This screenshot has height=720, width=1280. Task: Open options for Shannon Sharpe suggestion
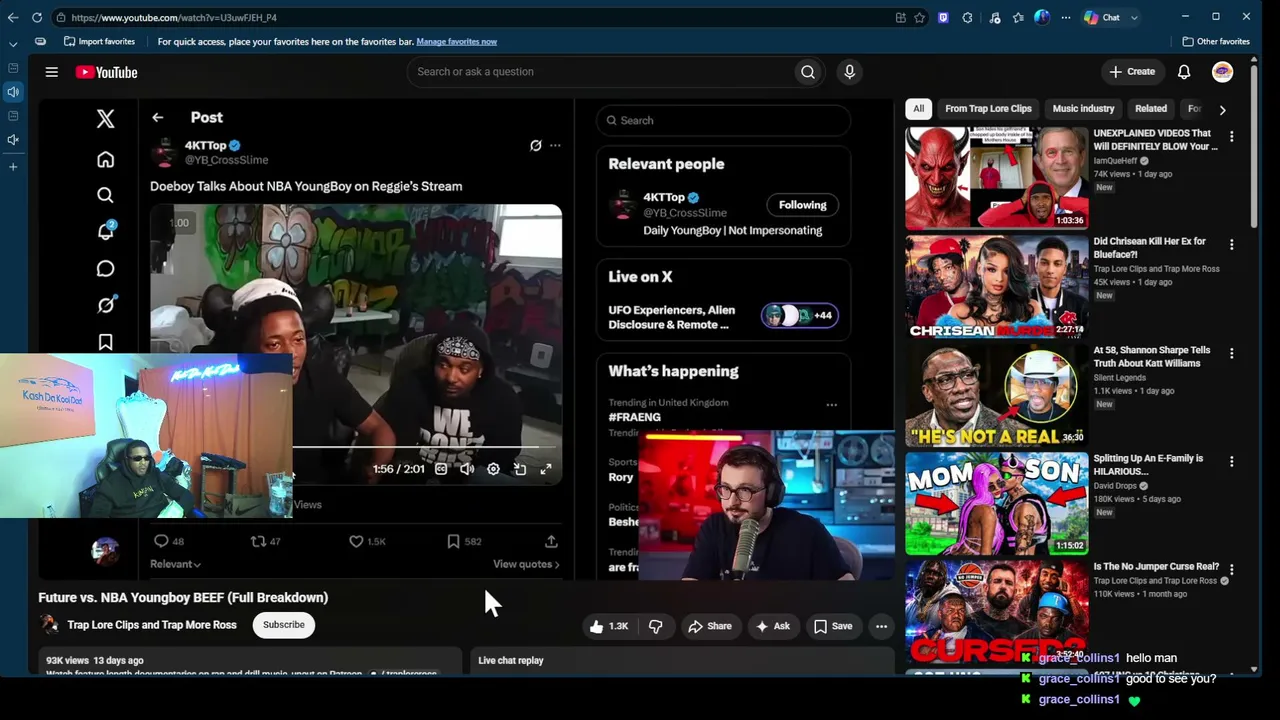[1231, 353]
